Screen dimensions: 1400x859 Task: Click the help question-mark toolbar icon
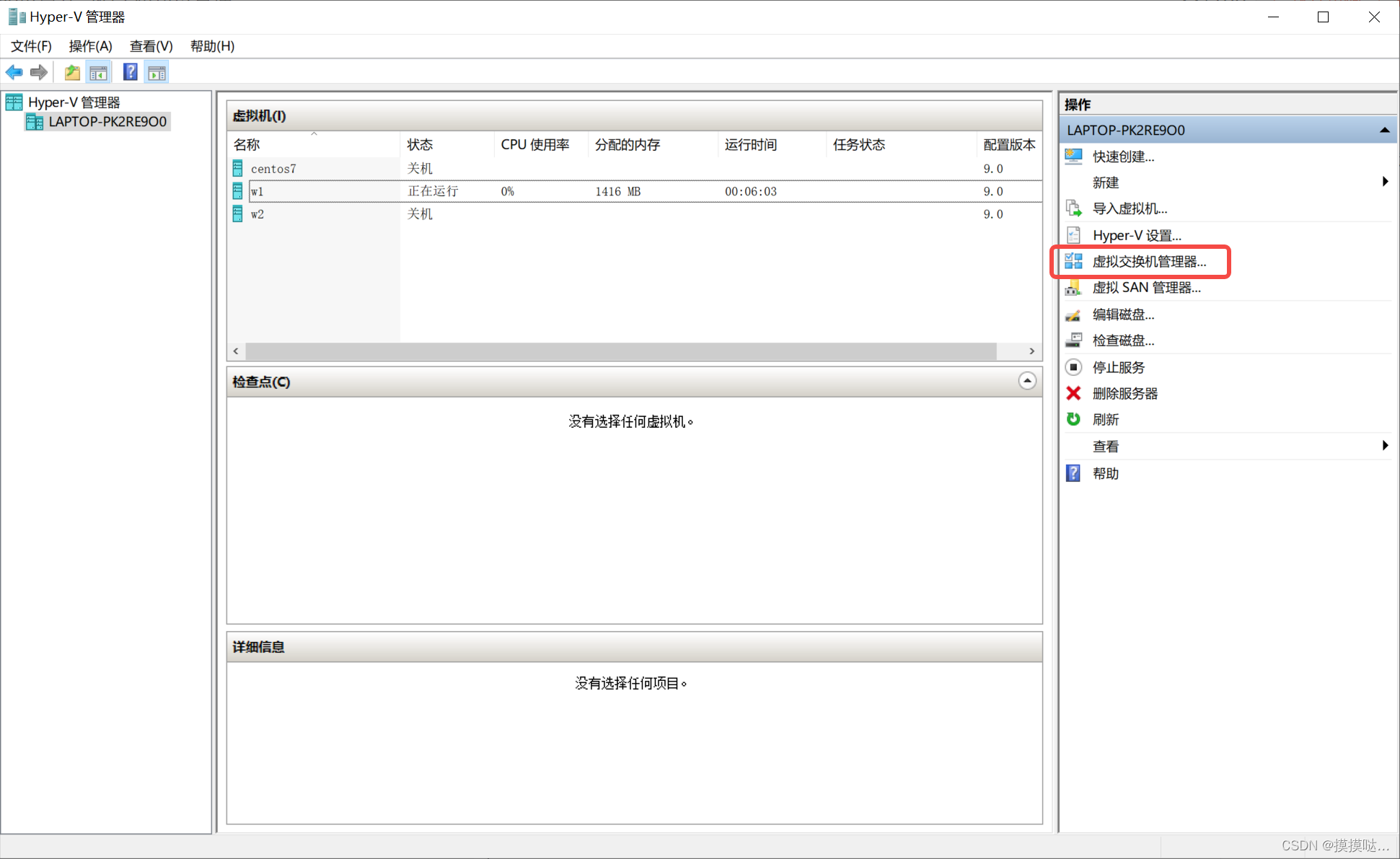pos(130,72)
